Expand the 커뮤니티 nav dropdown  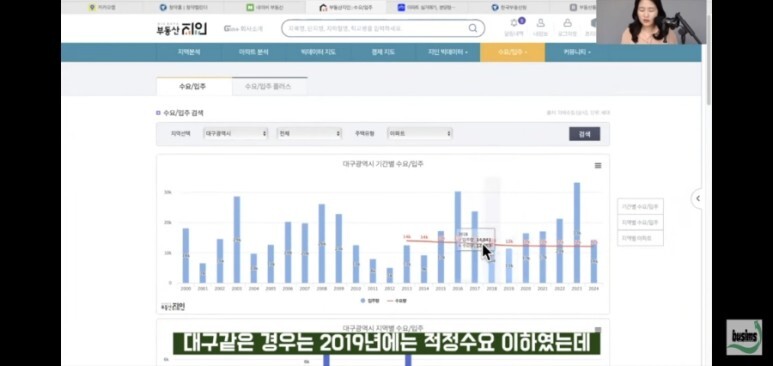(577, 52)
